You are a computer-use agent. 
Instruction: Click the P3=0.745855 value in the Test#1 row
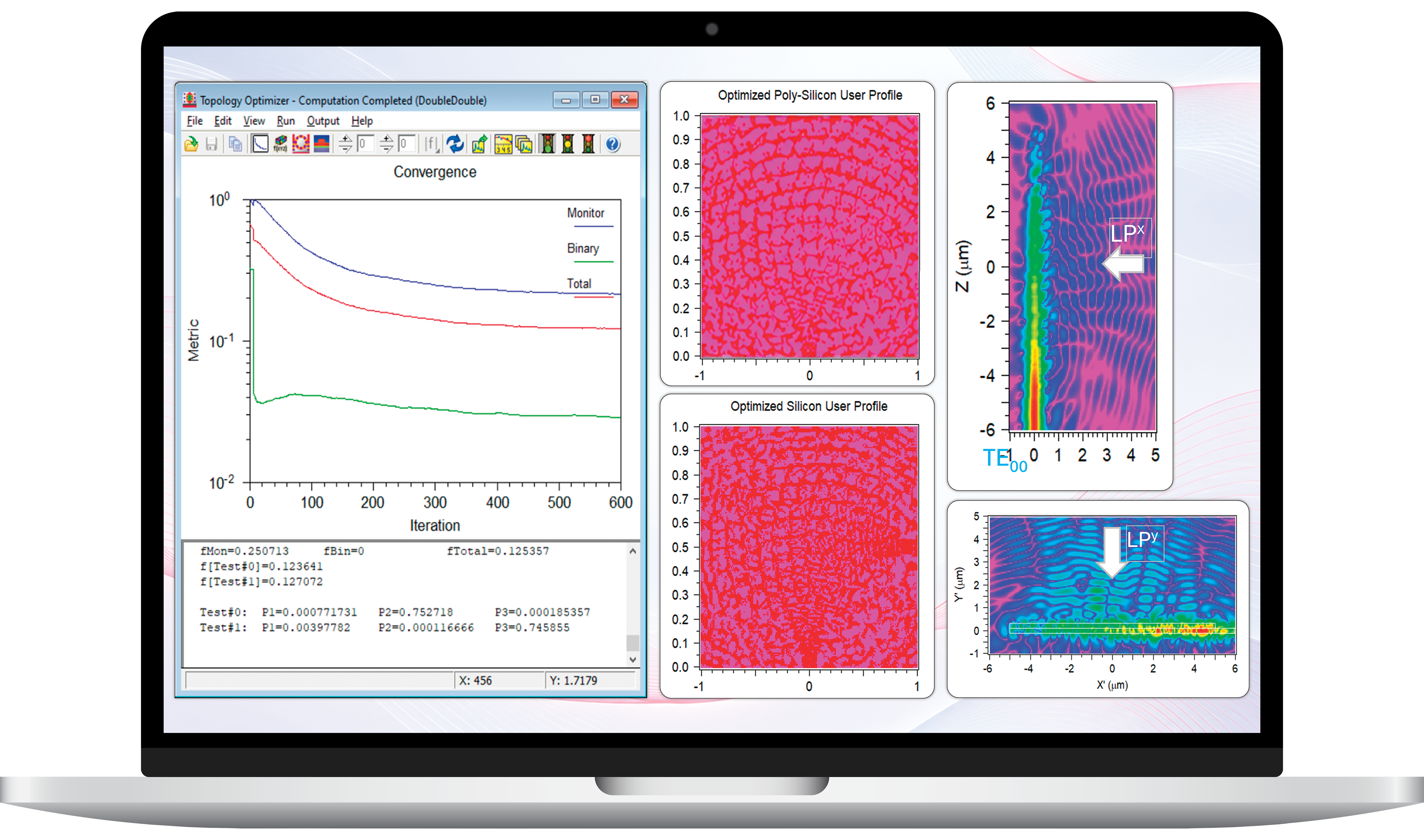pos(532,627)
